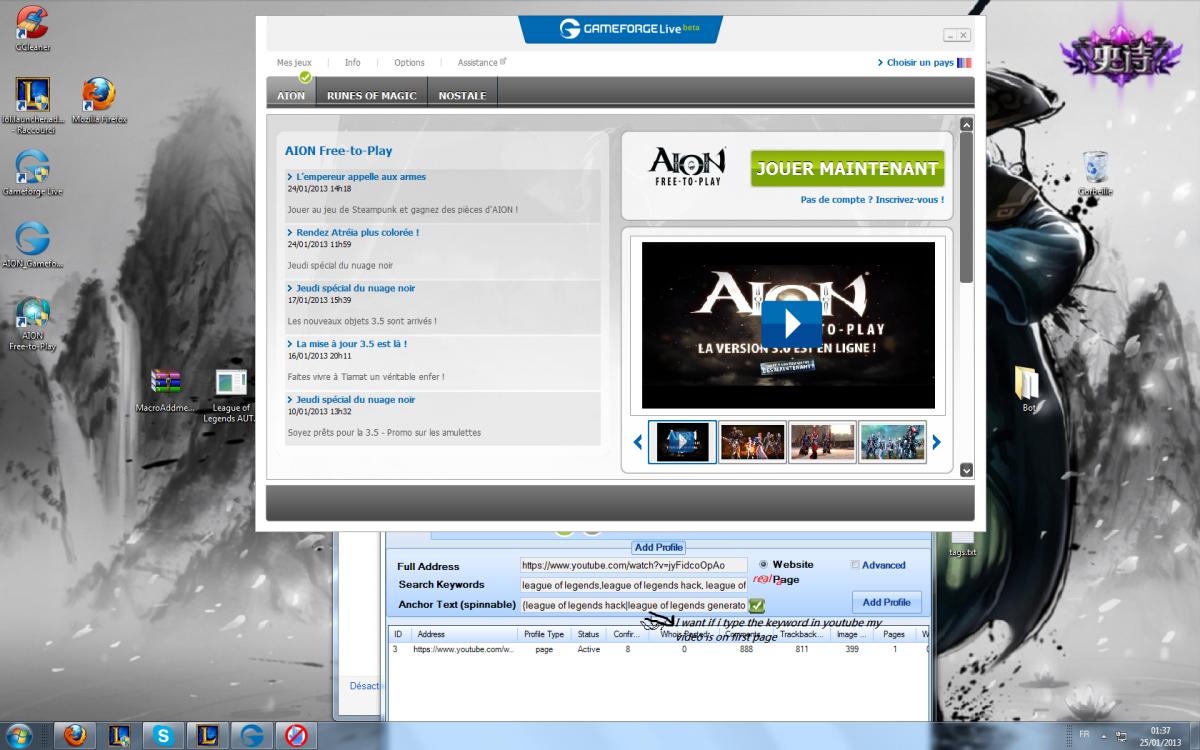Open FR language indicator in tray
Viewport: 1200px width, 750px height.
pyautogui.click(x=1084, y=734)
